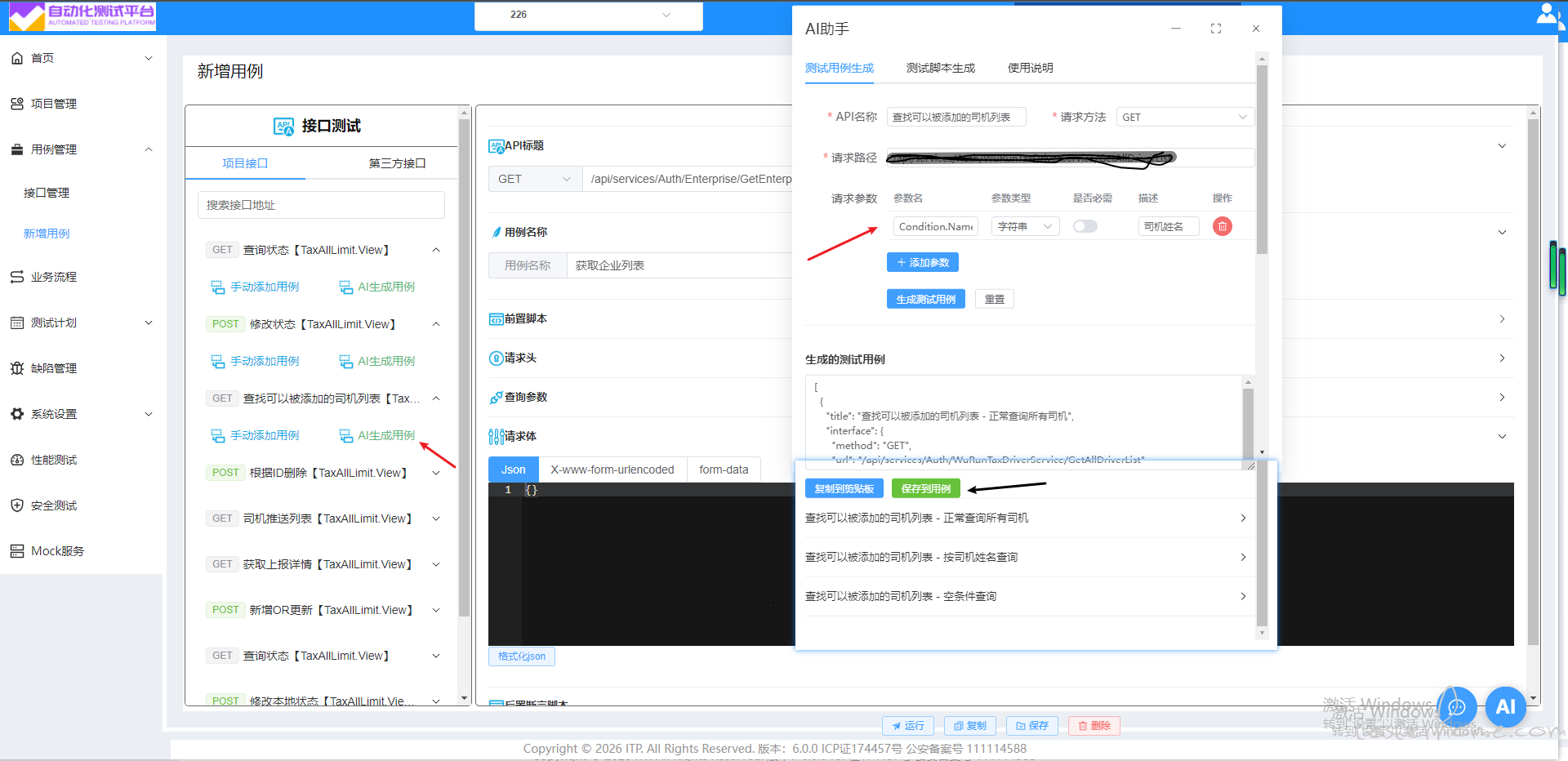Open the 字符串 parameter type dropdown

[1025, 226]
